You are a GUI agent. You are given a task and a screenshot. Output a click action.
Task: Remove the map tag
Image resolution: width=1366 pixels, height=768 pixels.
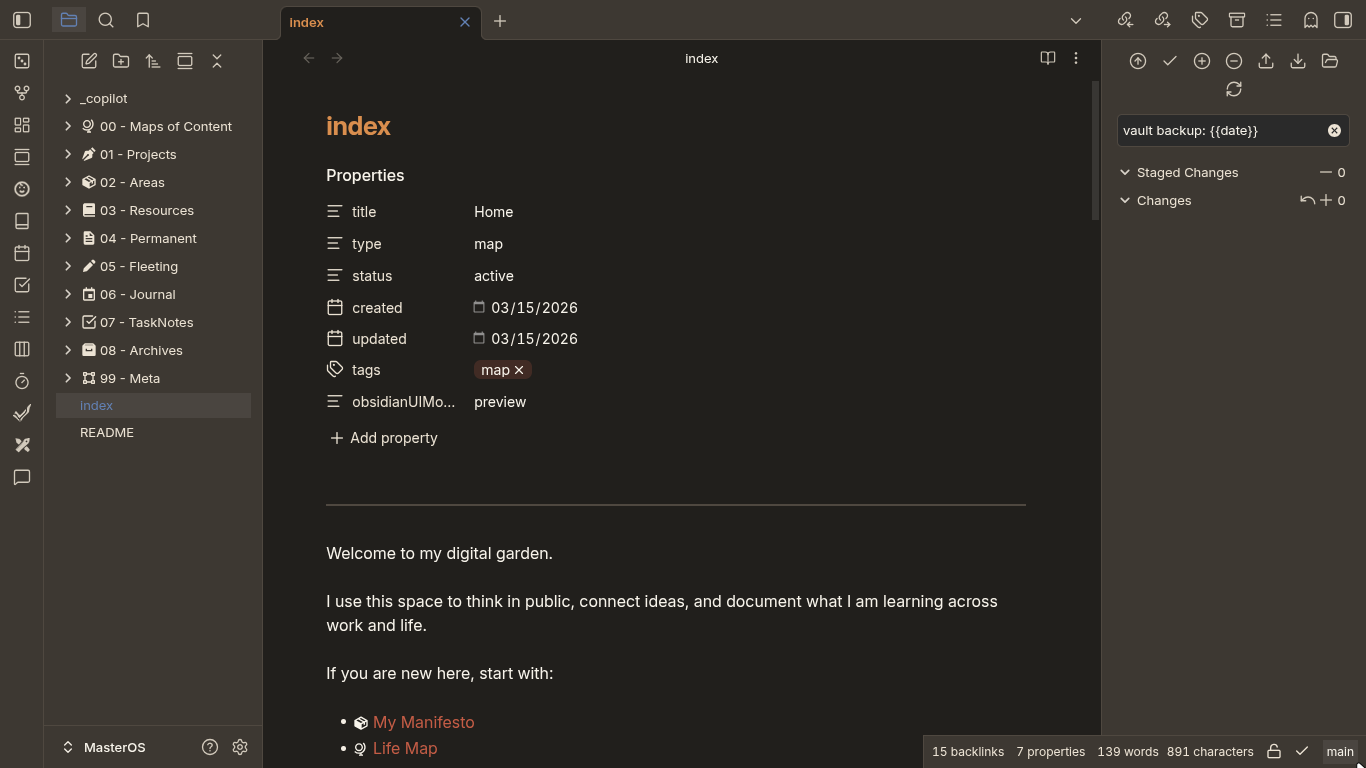tap(519, 370)
